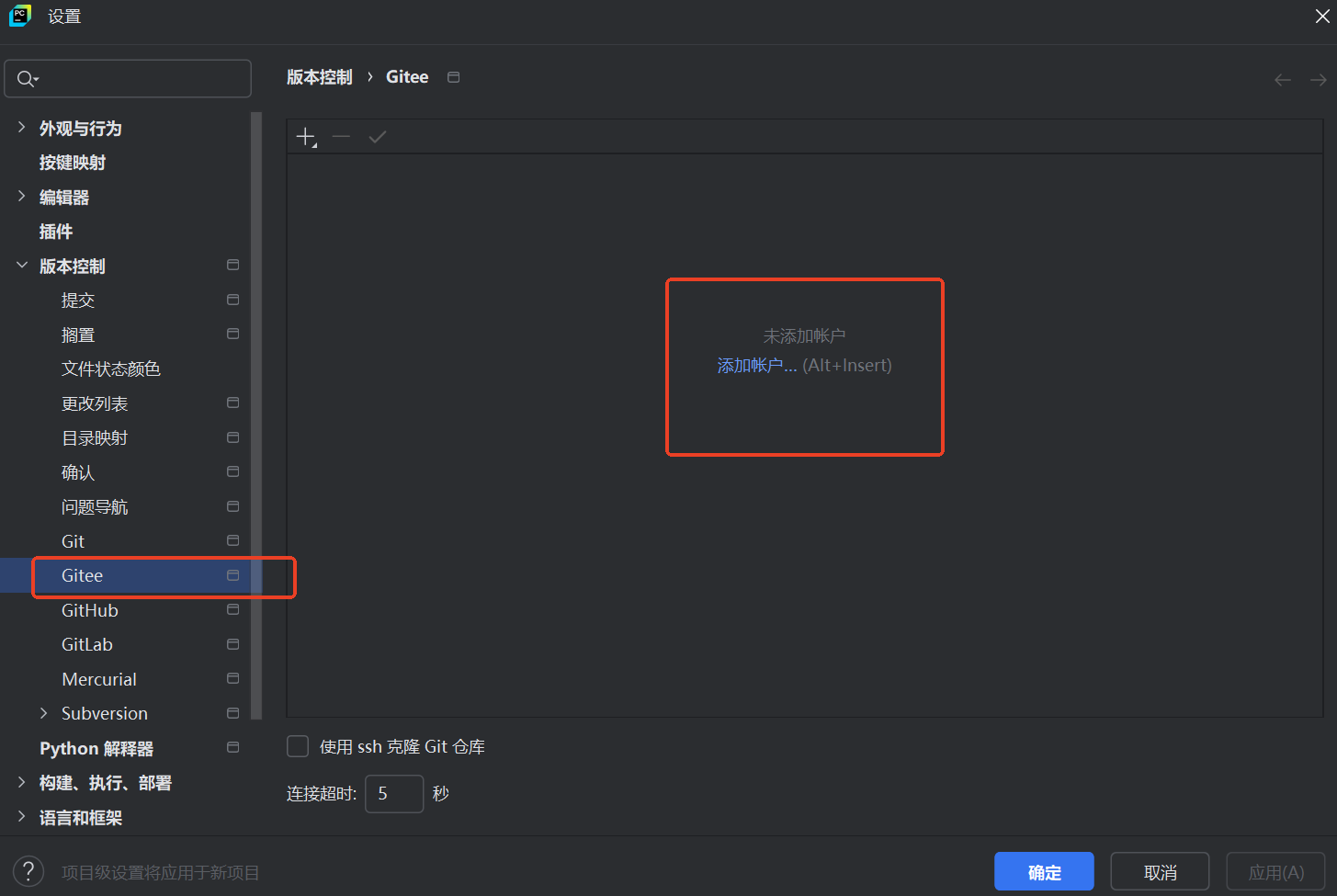The width and height of the screenshot is (1337, 896).
Task: Click the settings search field
Action: (128, 78)
